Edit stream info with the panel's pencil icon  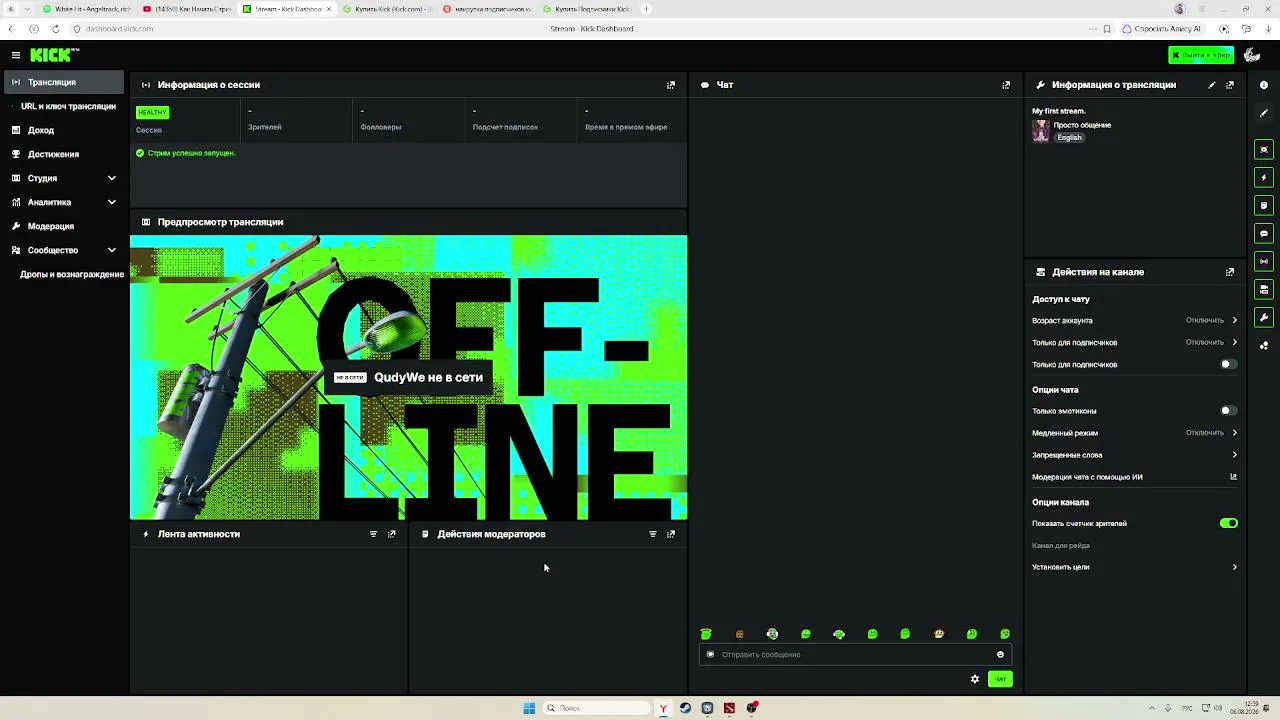pyautogui.click(x=1212, y=85)
